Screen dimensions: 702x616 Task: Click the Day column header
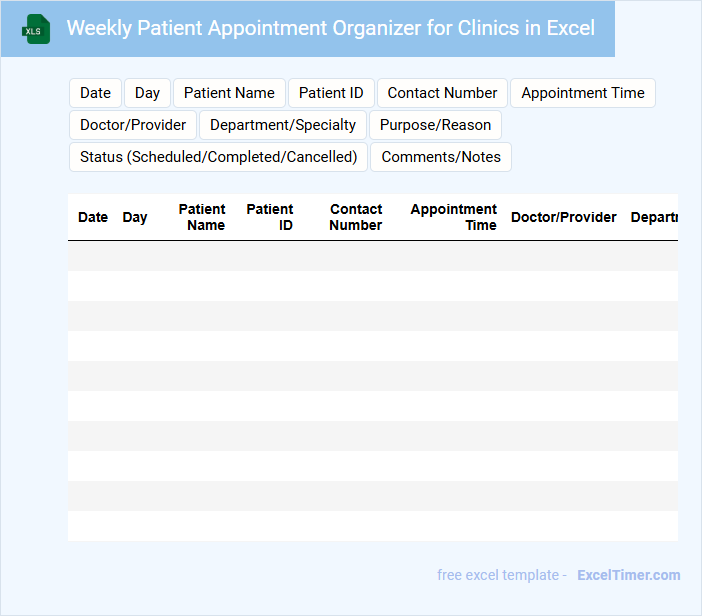(135, 217)
